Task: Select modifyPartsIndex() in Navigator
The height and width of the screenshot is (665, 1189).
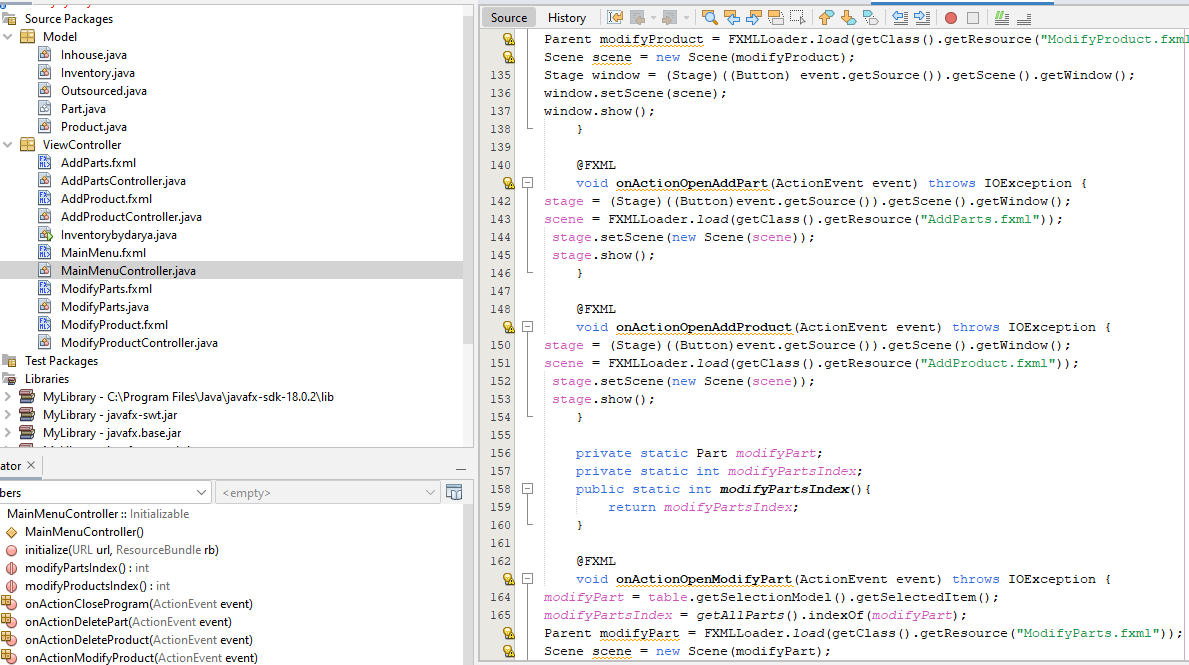Action: click(x=87, y=568)
